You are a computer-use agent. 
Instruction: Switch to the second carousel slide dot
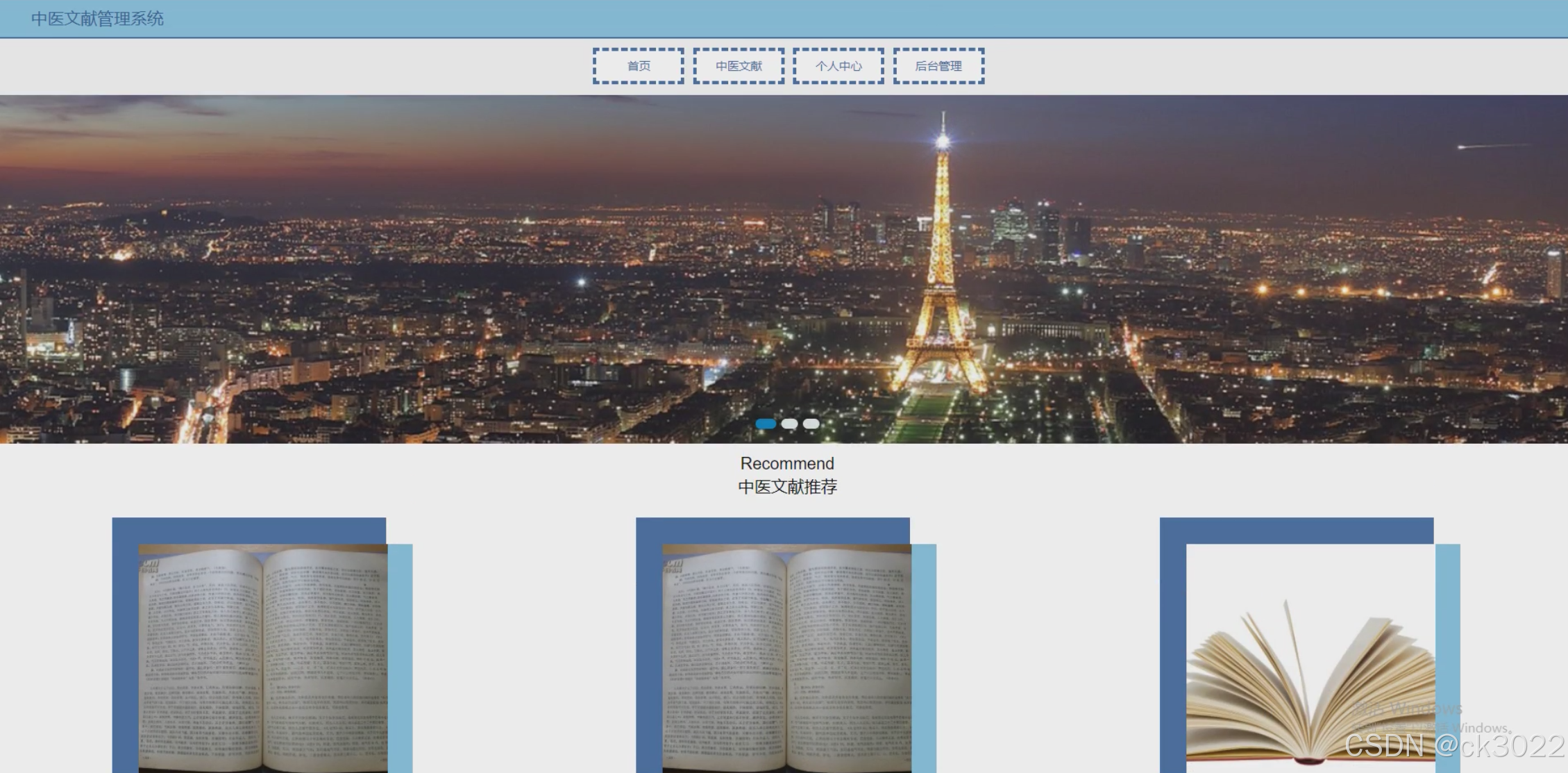789,424
